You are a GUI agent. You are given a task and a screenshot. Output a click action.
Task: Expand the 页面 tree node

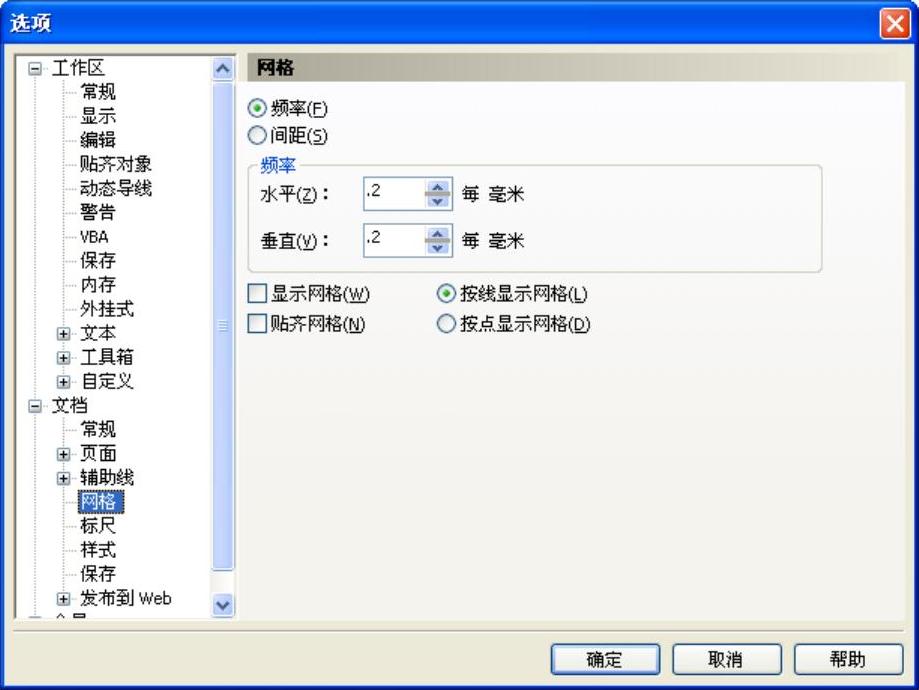[x=63, y=454]
